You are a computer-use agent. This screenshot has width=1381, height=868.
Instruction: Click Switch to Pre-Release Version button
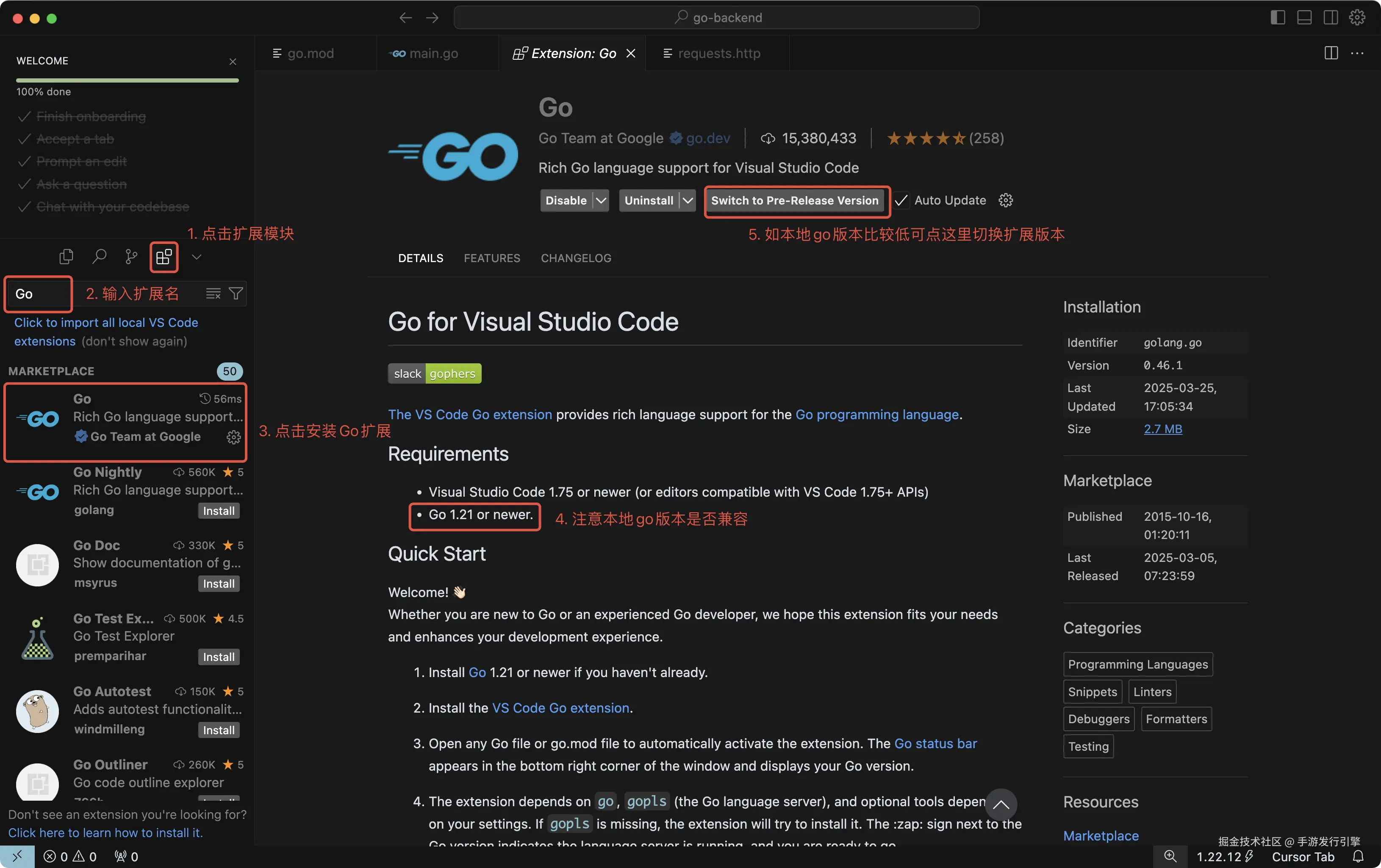pyautogui.click(x=794, y=200)
